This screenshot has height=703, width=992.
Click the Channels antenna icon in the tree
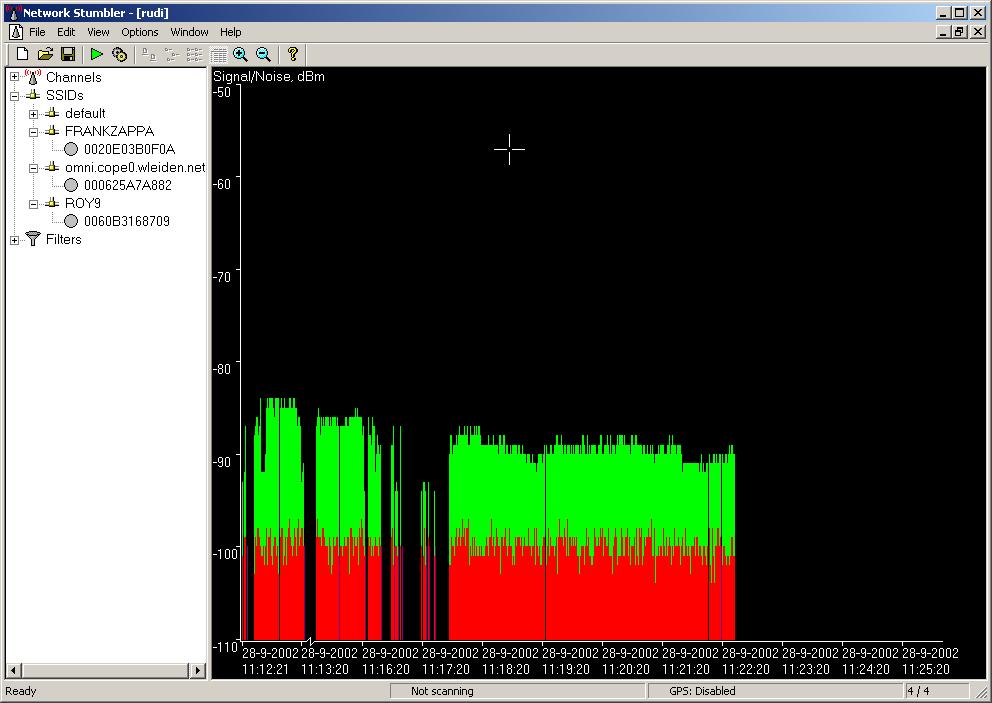click(x=32, y=77)
